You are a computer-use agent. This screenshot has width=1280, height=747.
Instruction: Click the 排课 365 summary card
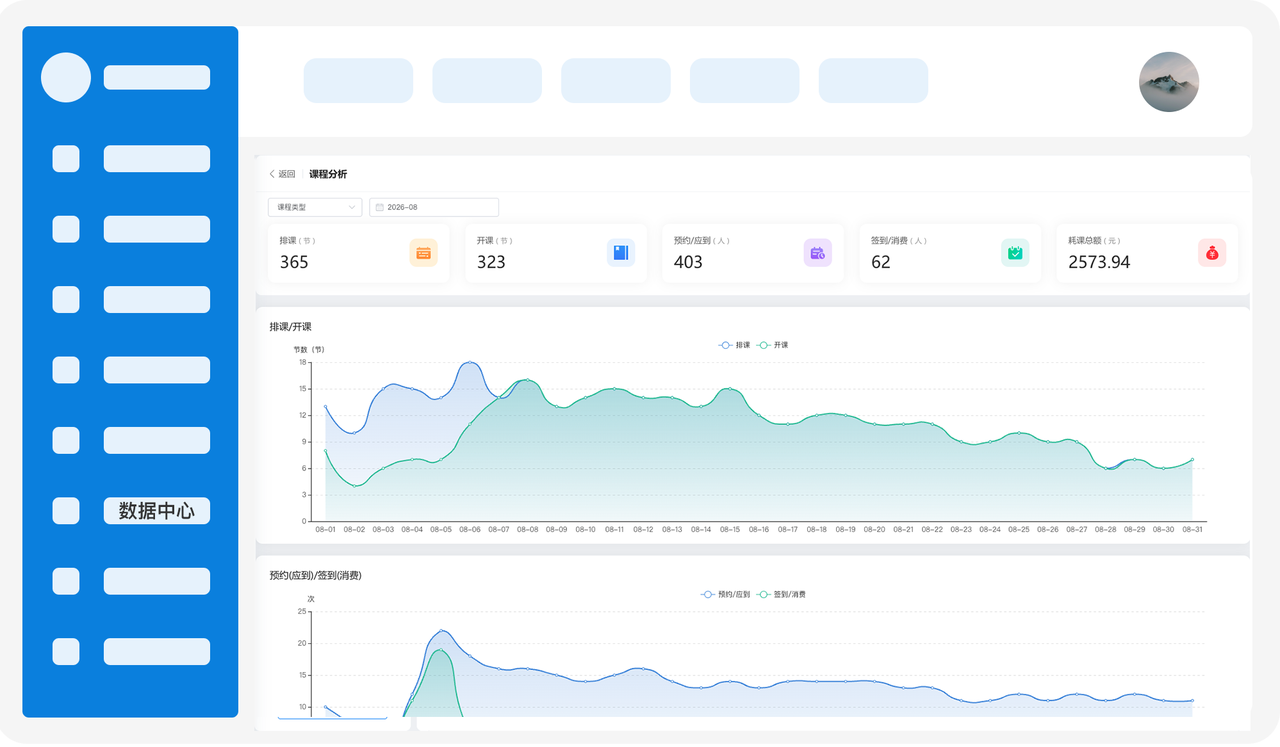coord(358,253)
